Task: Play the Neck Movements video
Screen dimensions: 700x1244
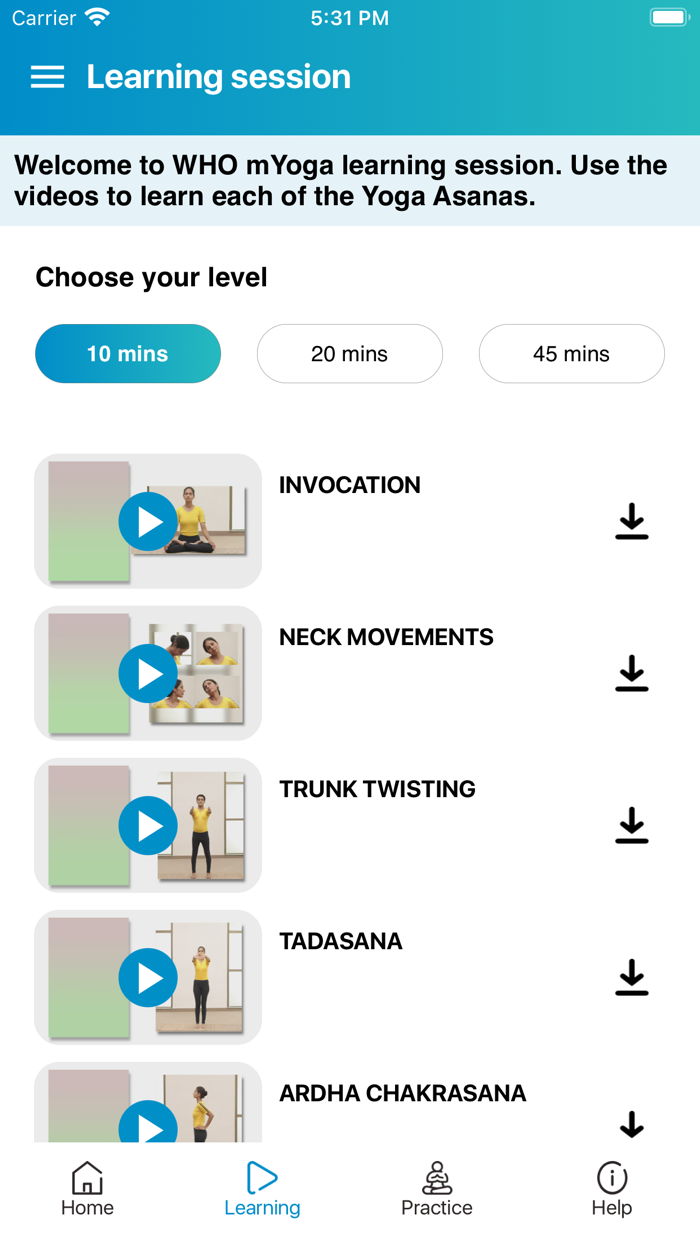Action: (x=148, y=673)
